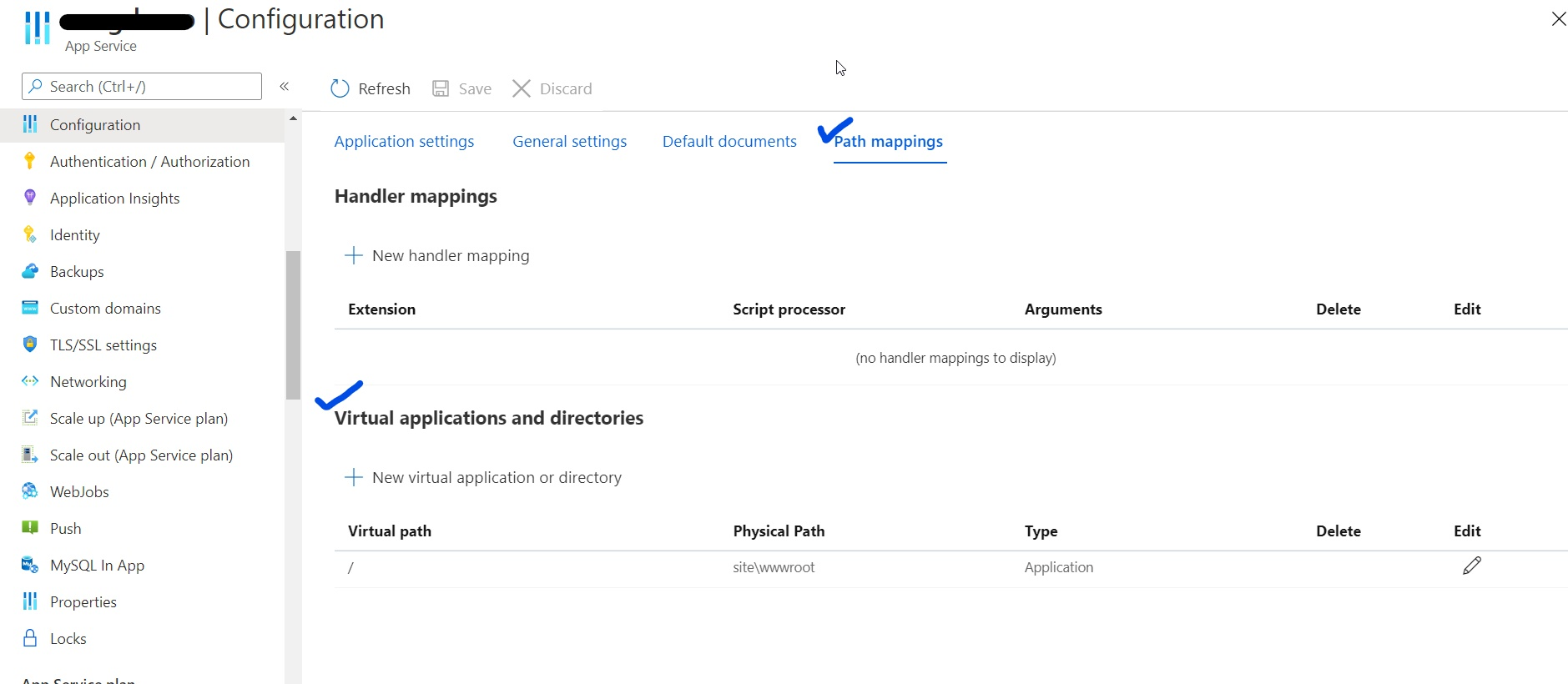Image resolution: width=1568 pixels, height=684 pixels.
Task: Refresh the configuration page
Action: [370, 88]
